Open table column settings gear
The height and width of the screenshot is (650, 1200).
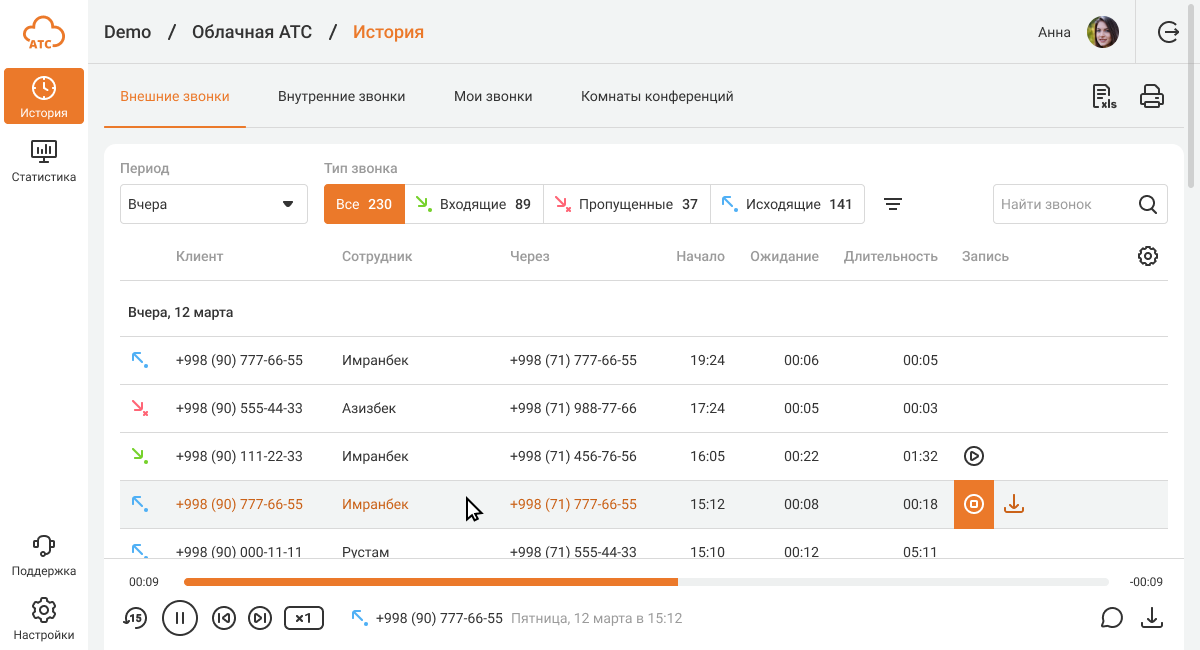[x=1148, y=256]
